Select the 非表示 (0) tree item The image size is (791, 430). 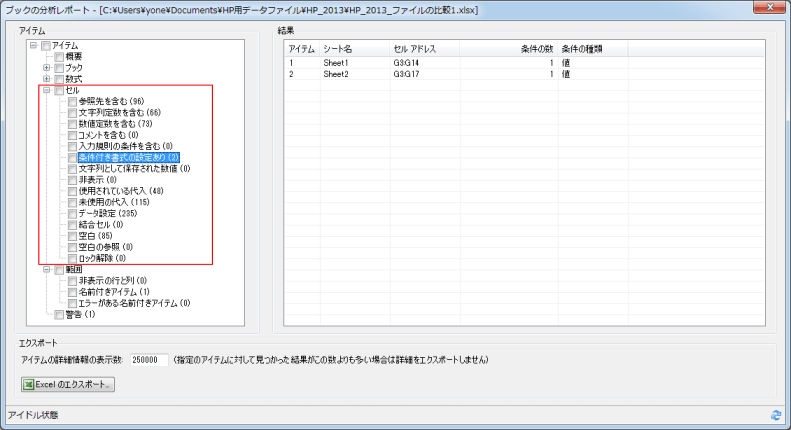click(97, 180)
